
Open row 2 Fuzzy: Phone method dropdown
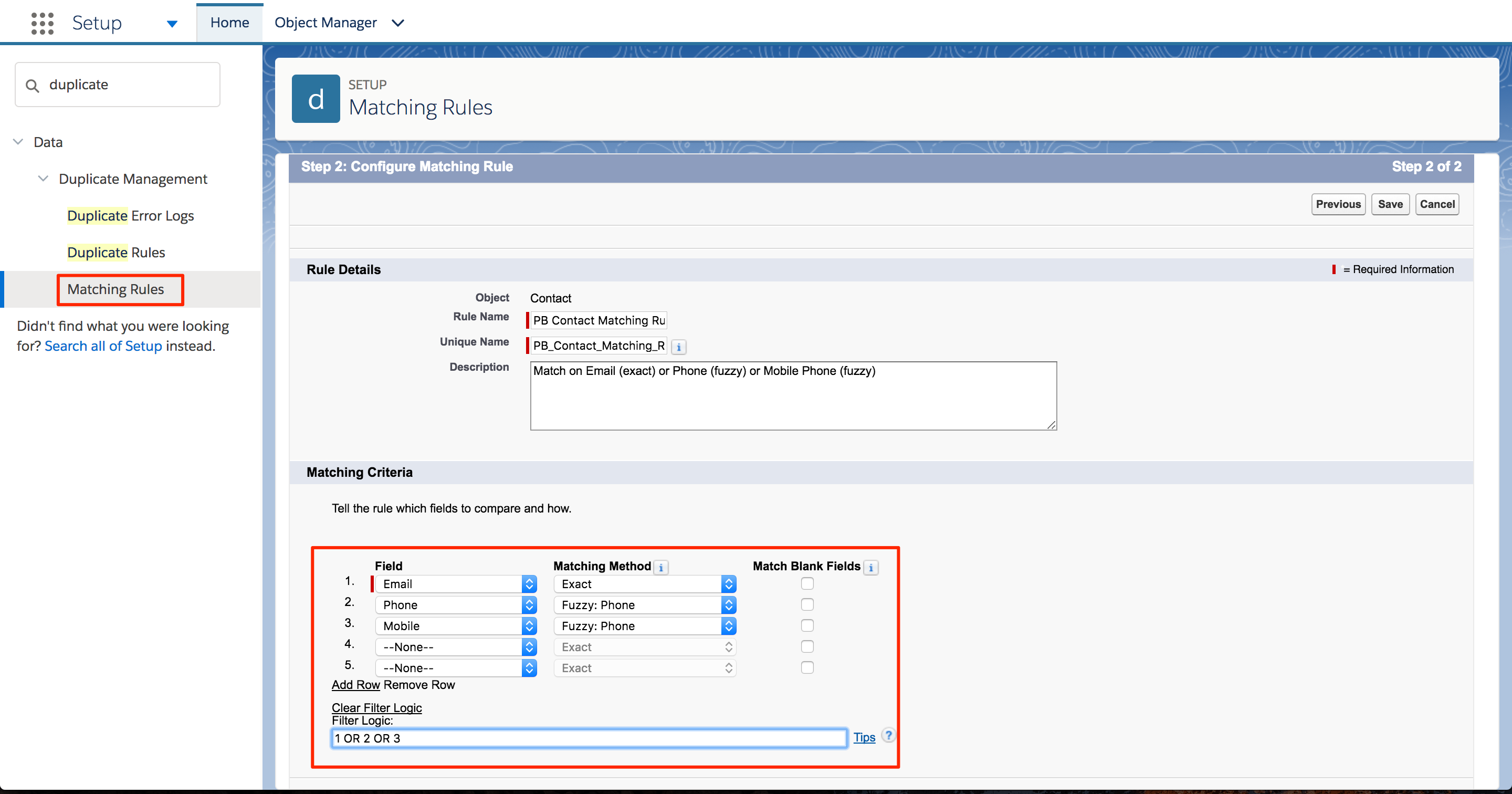[645, 605]
